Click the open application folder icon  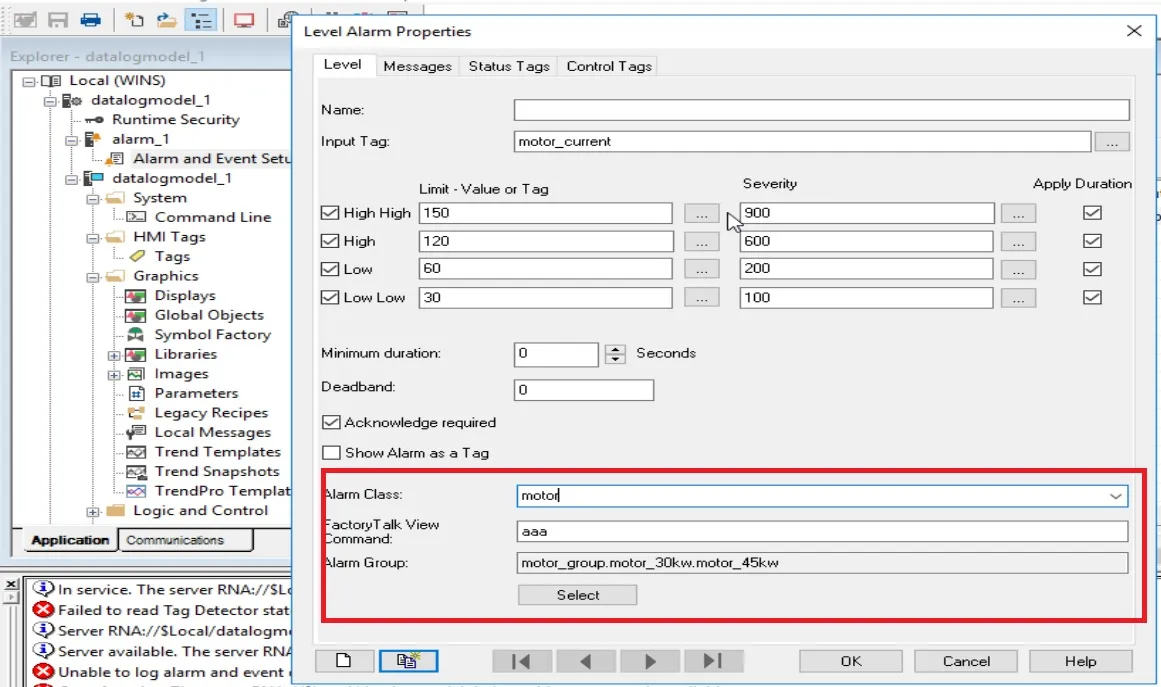pyautogui.click(x=167, y=20)
